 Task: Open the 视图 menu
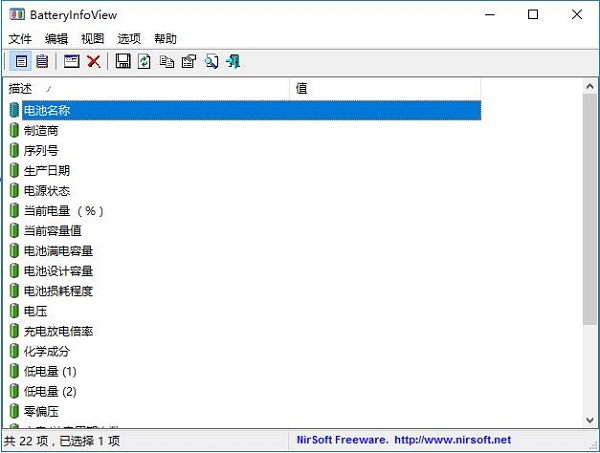point(93,38)
